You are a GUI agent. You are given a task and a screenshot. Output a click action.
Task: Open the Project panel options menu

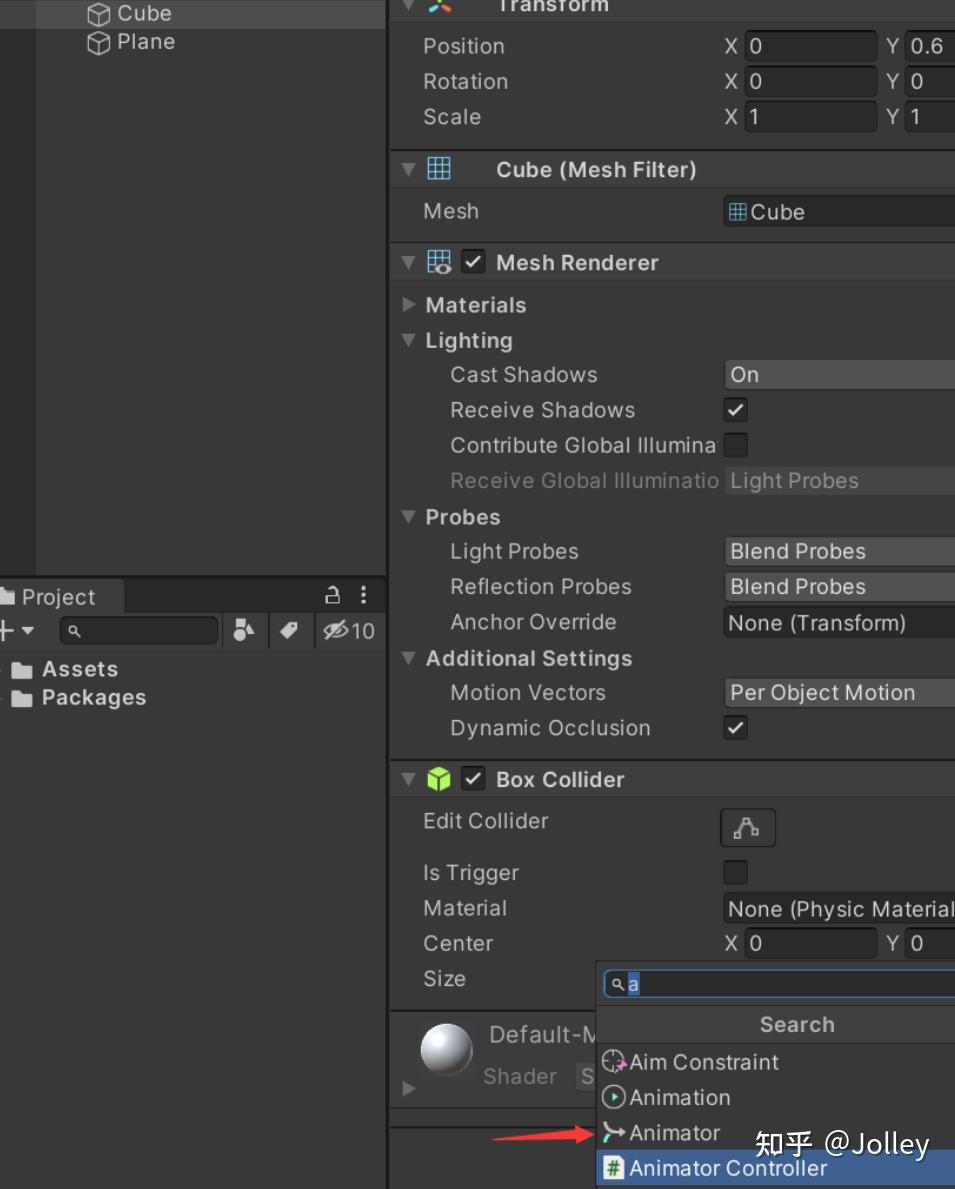(x=363, y=595)
